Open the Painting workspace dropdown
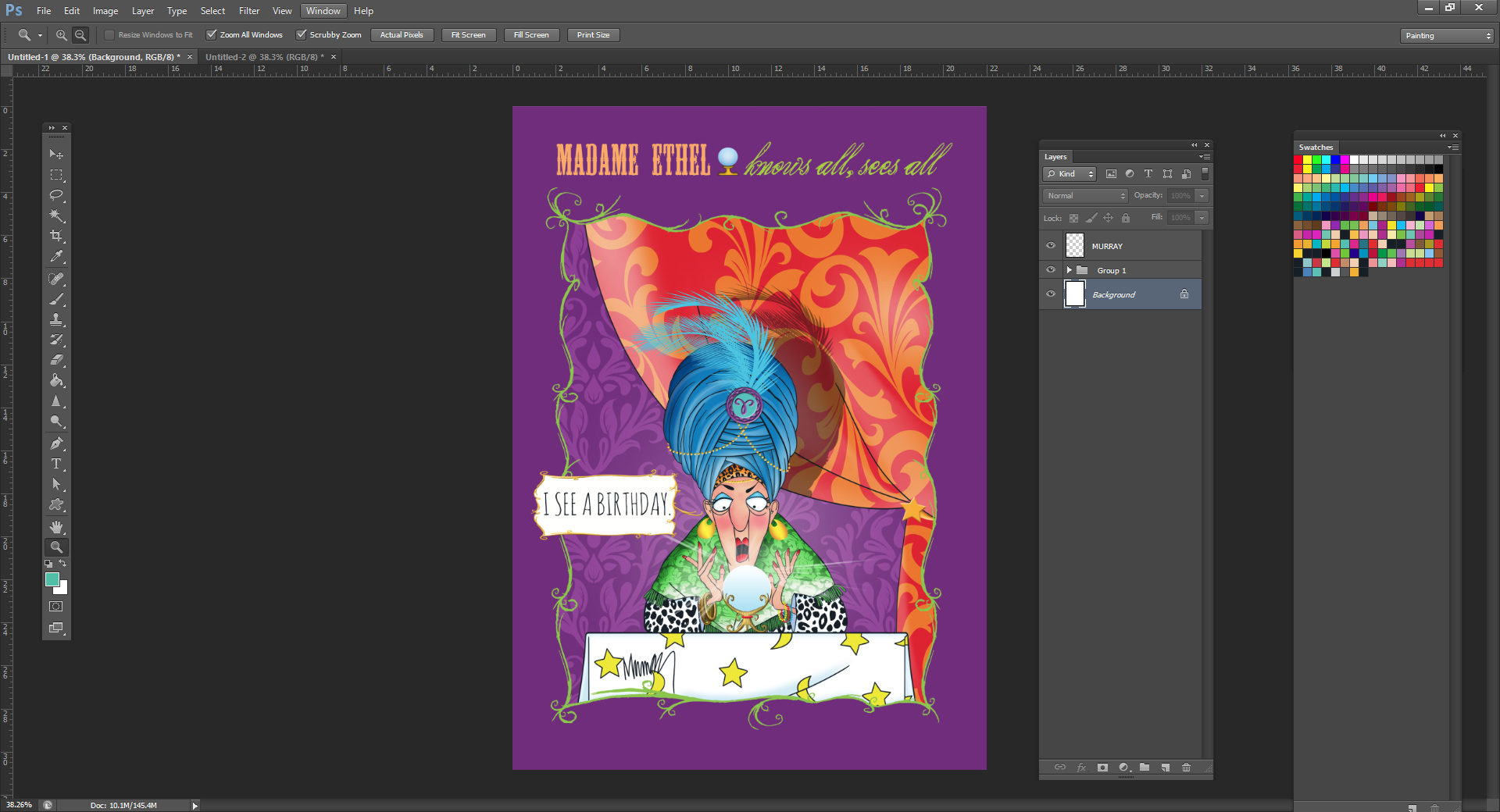The width and height of the screenshot is (1500, 812). click(1447, 36)
